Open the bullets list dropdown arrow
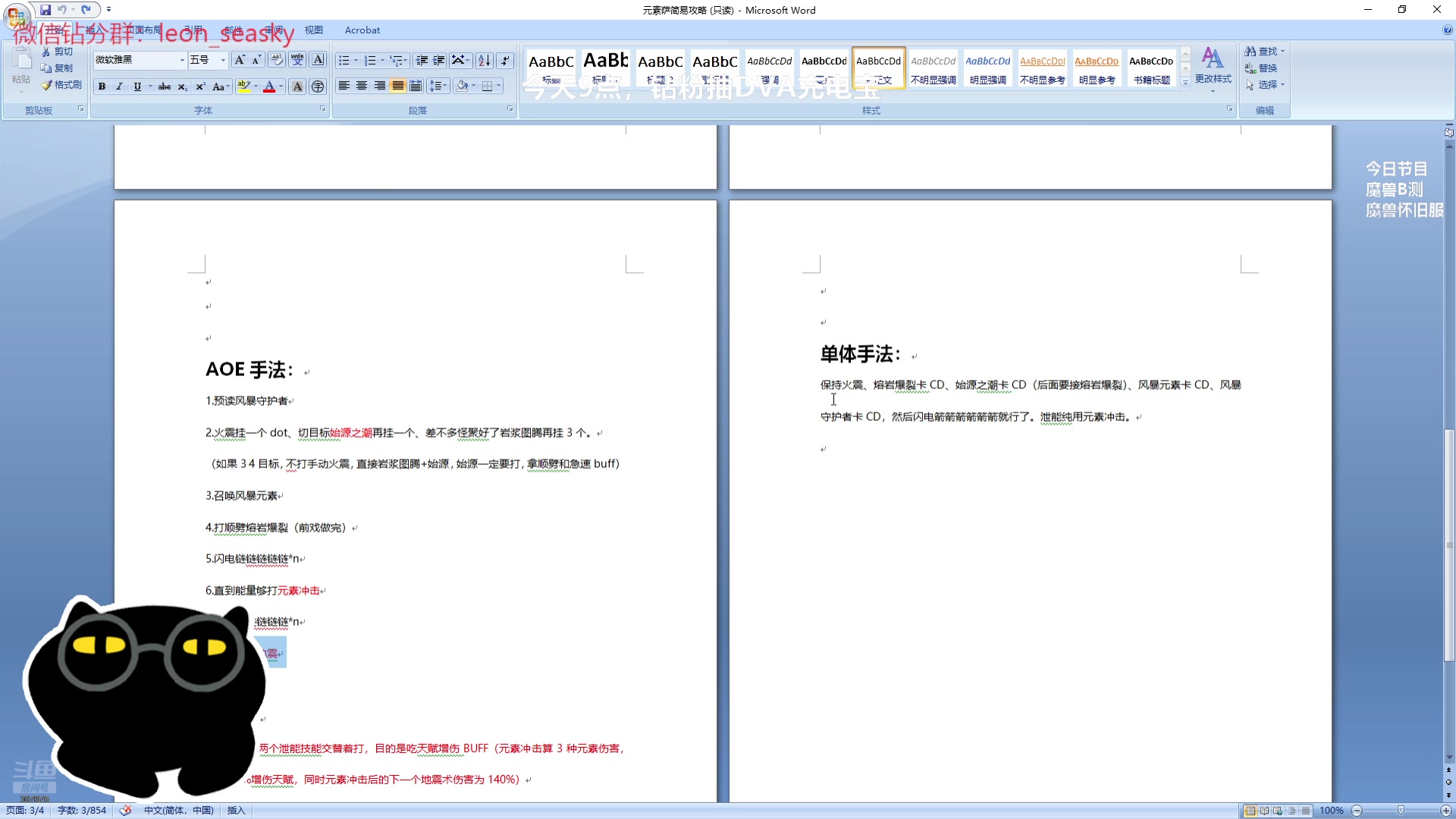Screen dimensions: 1456x819 pos(356,60)
